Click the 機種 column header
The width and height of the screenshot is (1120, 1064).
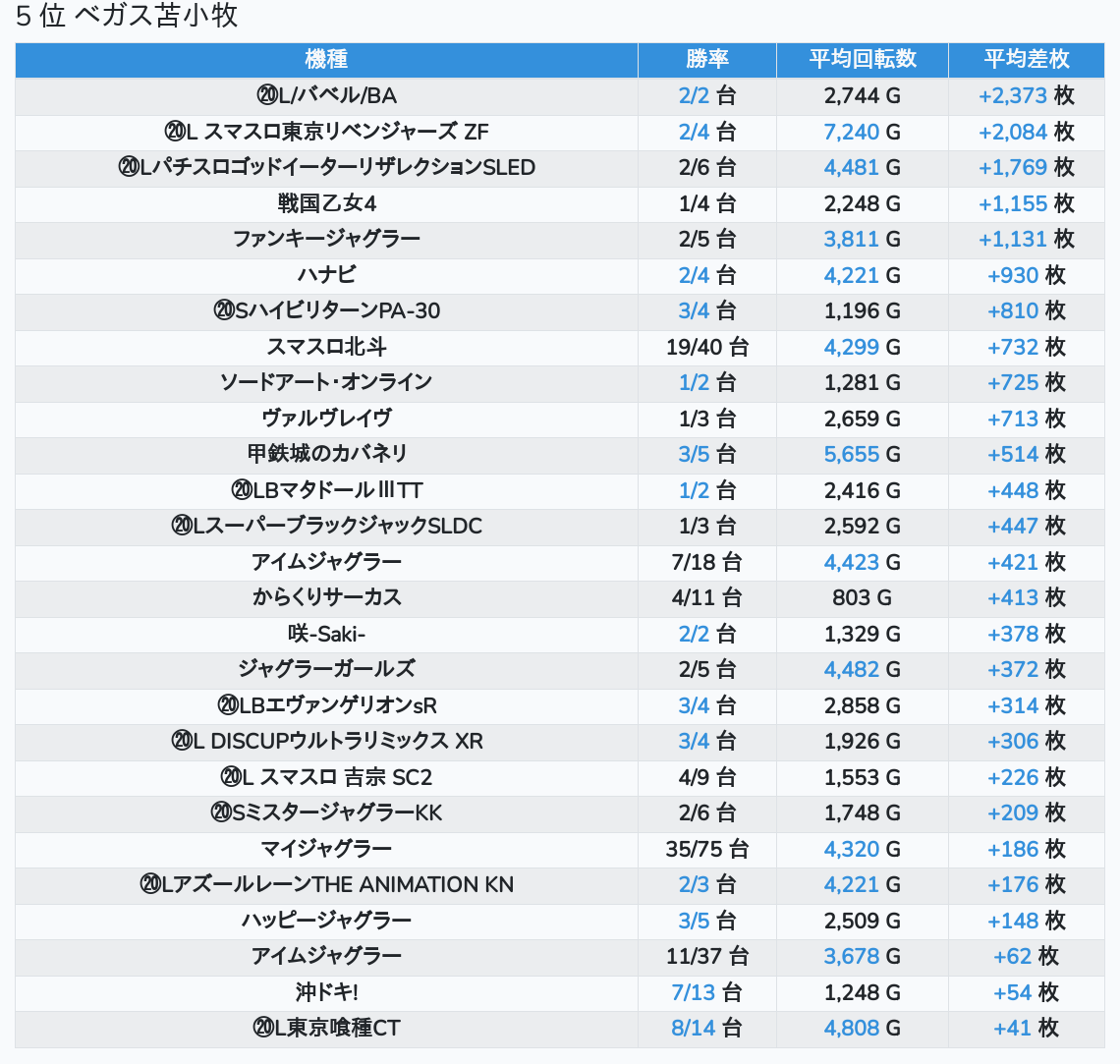pyautogui.click(x=326, y=60)
